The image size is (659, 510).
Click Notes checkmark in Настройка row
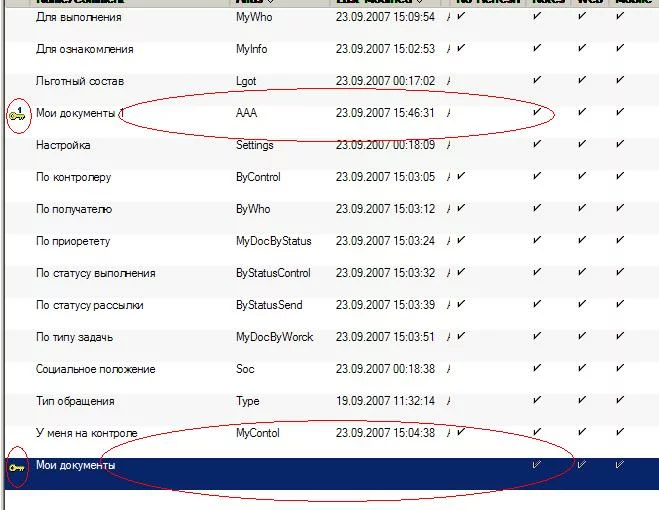point(537,145)
